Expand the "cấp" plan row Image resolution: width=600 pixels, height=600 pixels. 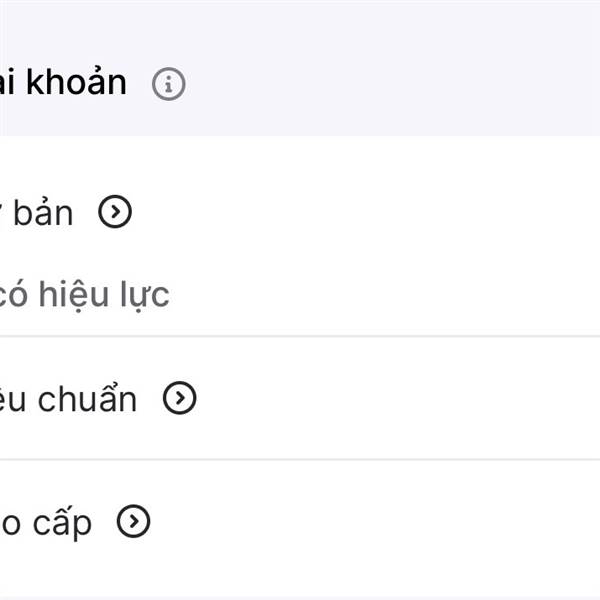click(300, 522)
